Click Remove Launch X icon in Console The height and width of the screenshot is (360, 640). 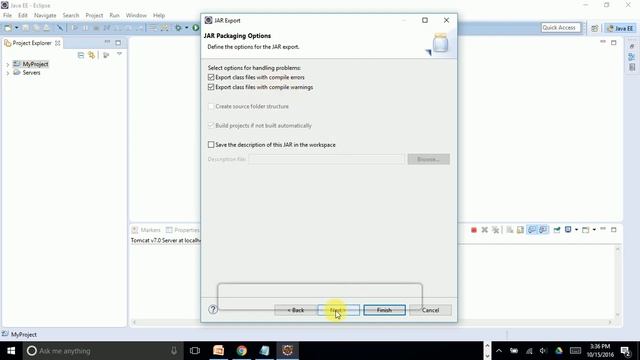pos(484,230)
